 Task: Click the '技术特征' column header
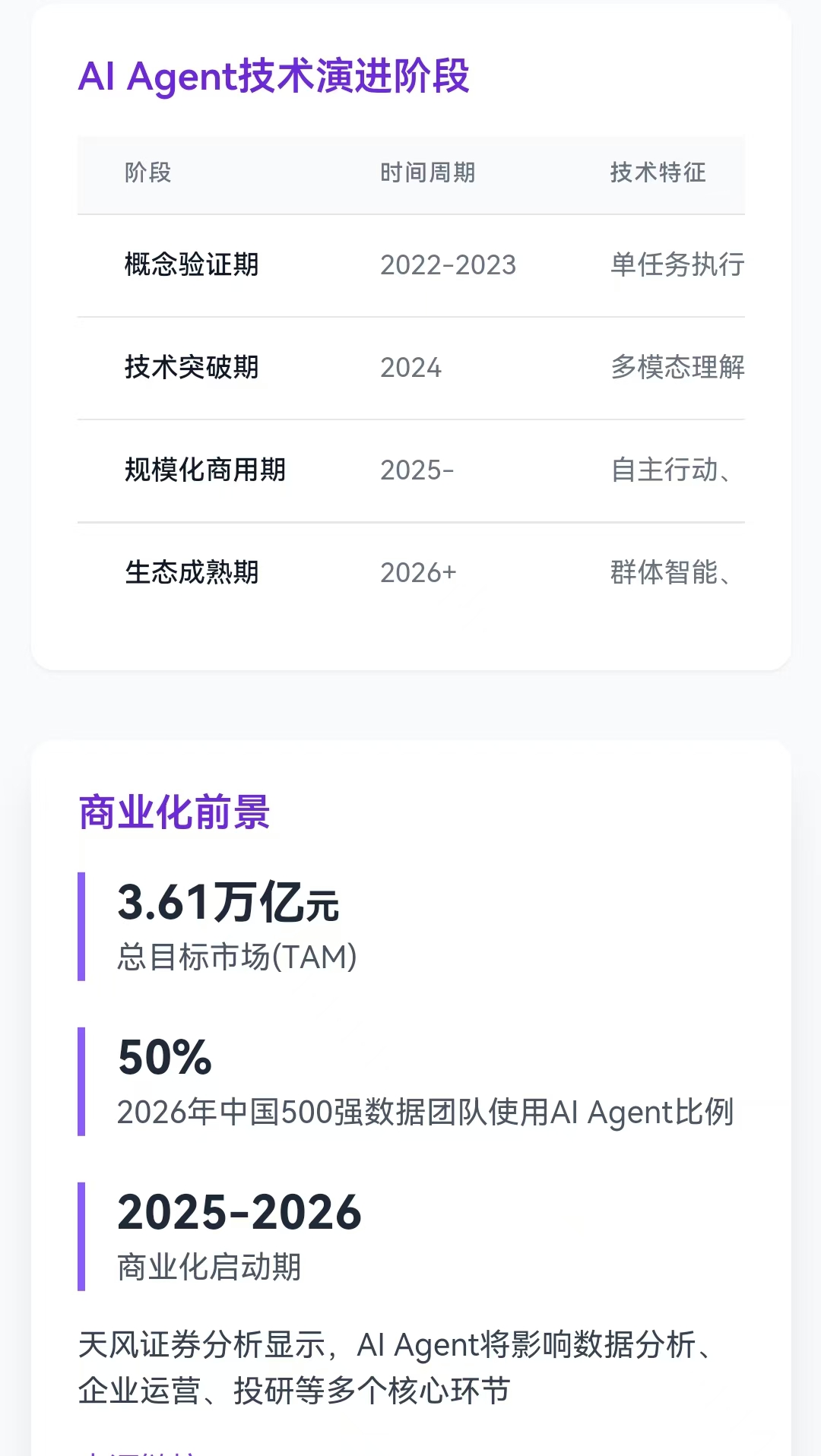pos(658,173)
